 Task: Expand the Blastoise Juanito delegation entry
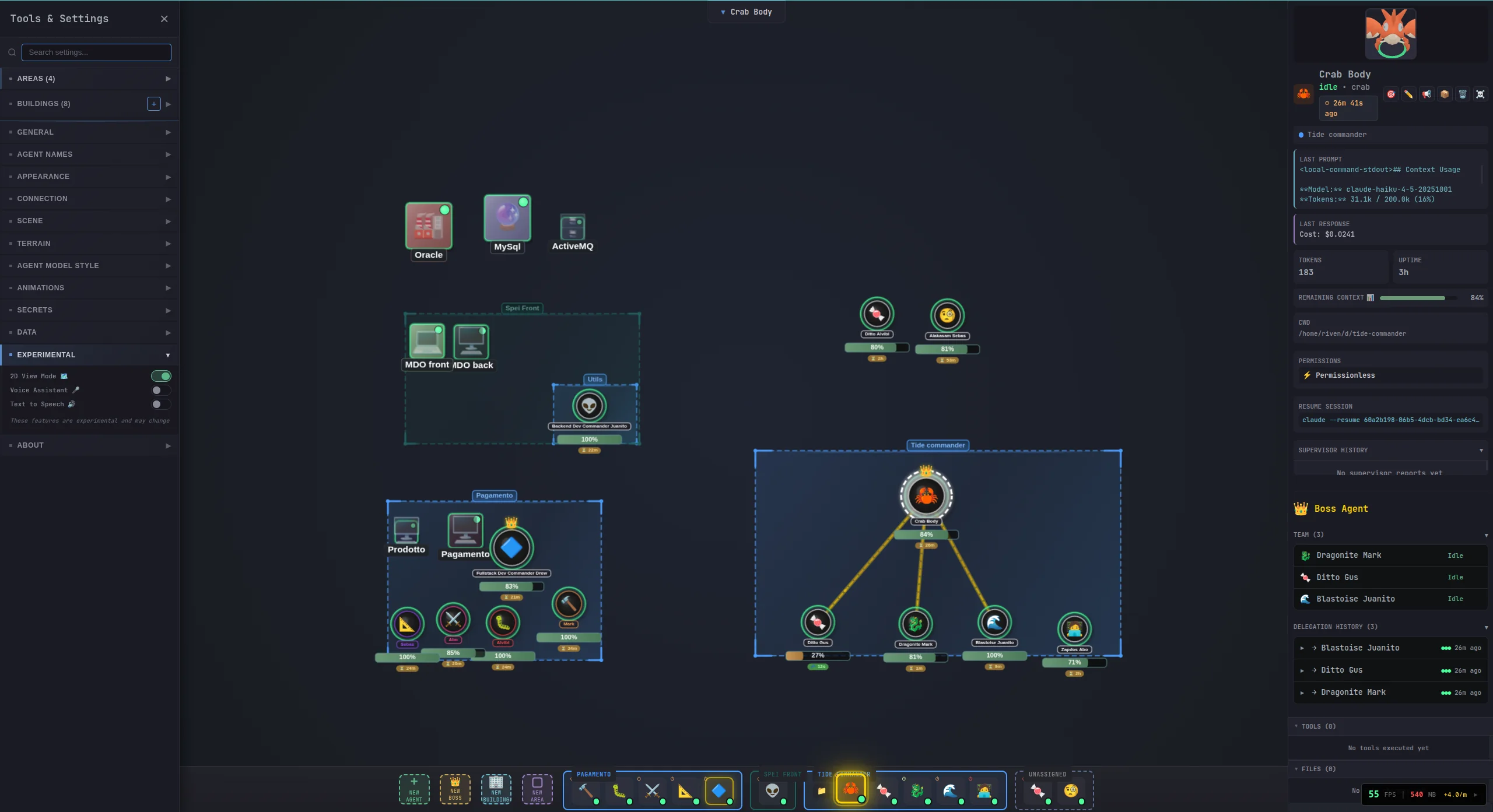(x=1303, y=648)
